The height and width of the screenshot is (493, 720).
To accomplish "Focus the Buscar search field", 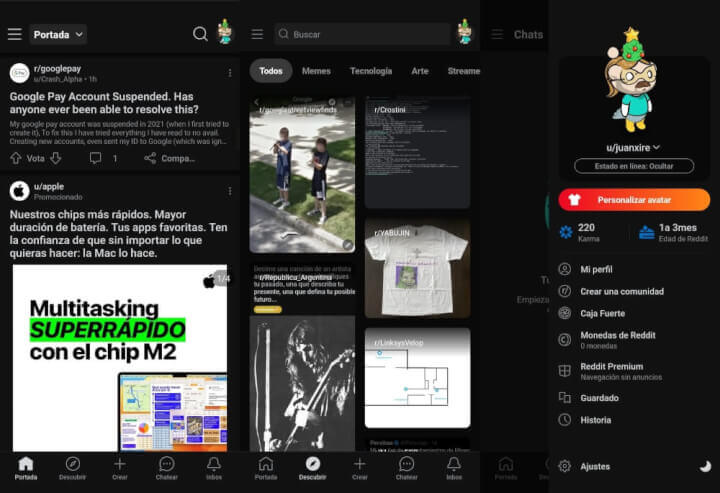I will tap(362, 34).
